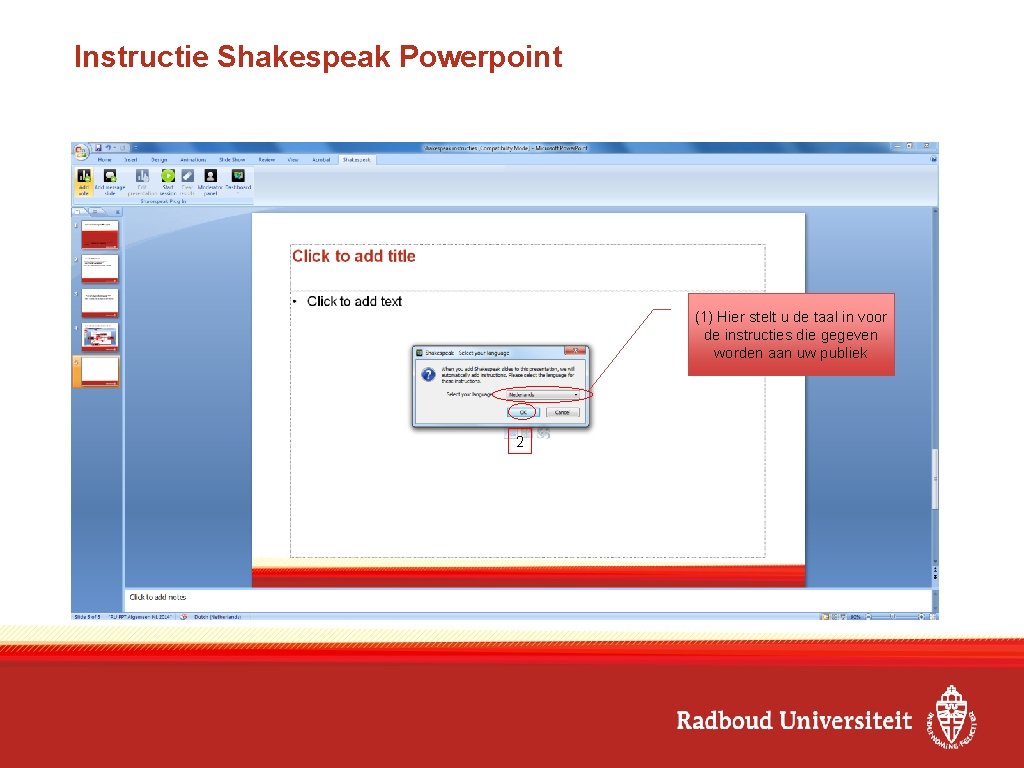Image resolution: width=1024 pixels, height=768 pixels.
Task: Click the theme name in status bar
Action: tap(139, 616)
